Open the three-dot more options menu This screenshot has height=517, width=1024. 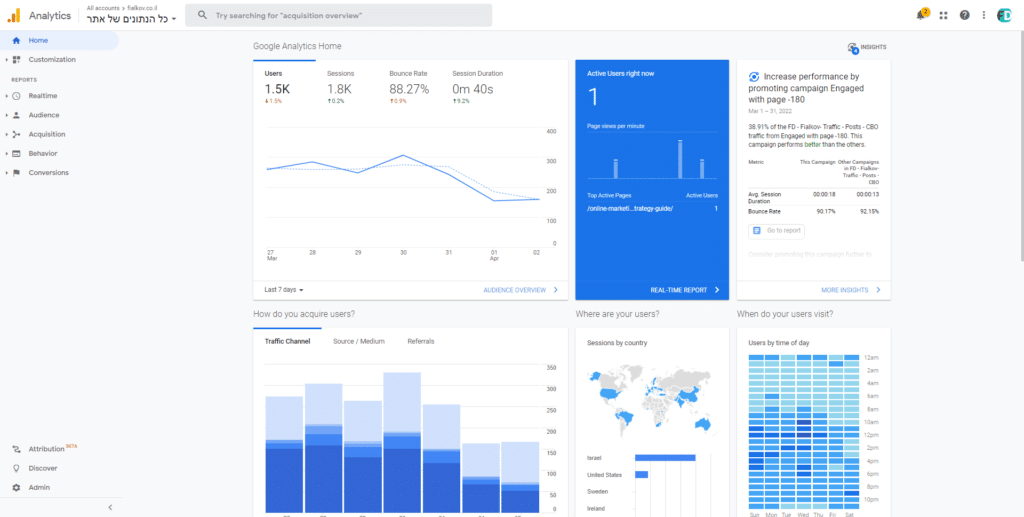[984, 15]
